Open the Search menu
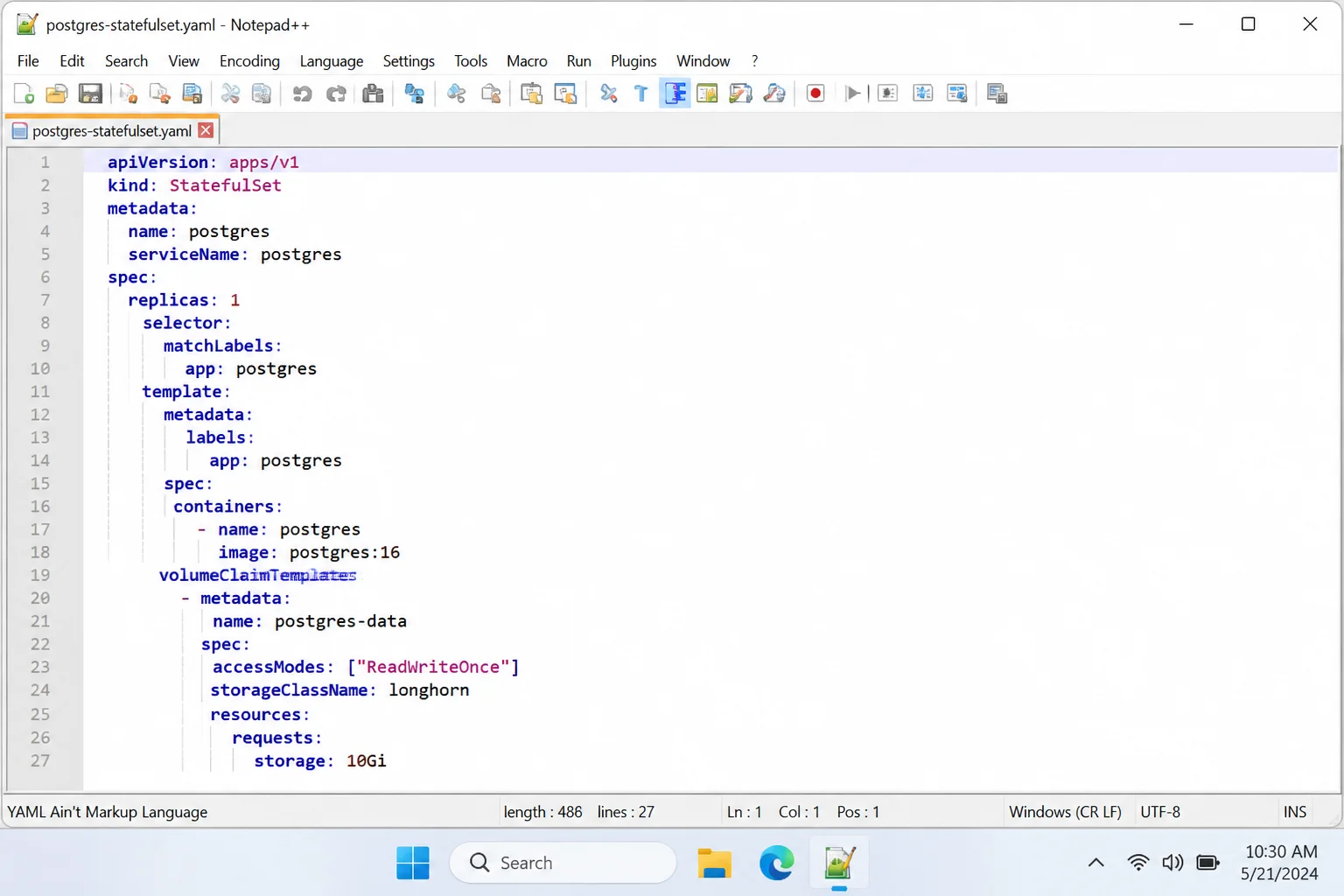The height and width of the screenshot is (896, 1344). [x=126, y=61]
